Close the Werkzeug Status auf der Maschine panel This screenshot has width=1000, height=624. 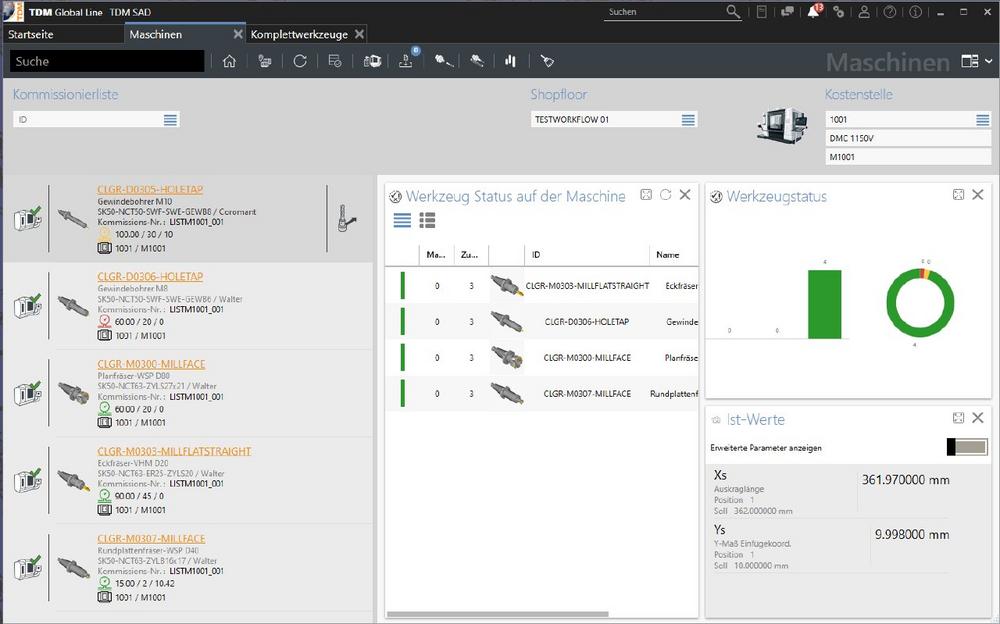(685, 195)
